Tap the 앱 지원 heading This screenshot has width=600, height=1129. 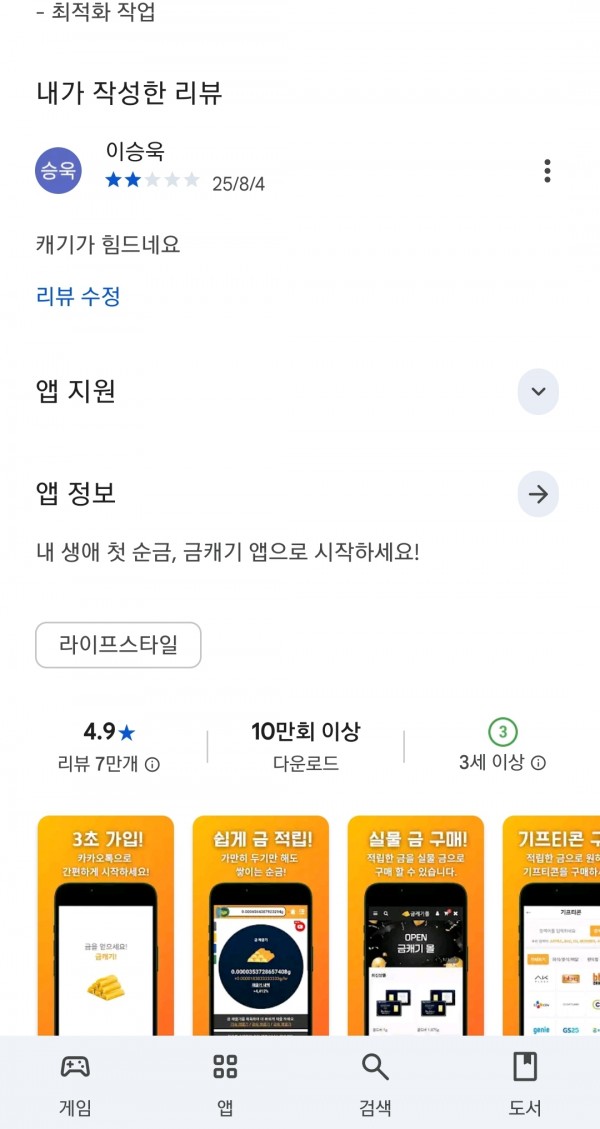(x=76, y=392)
